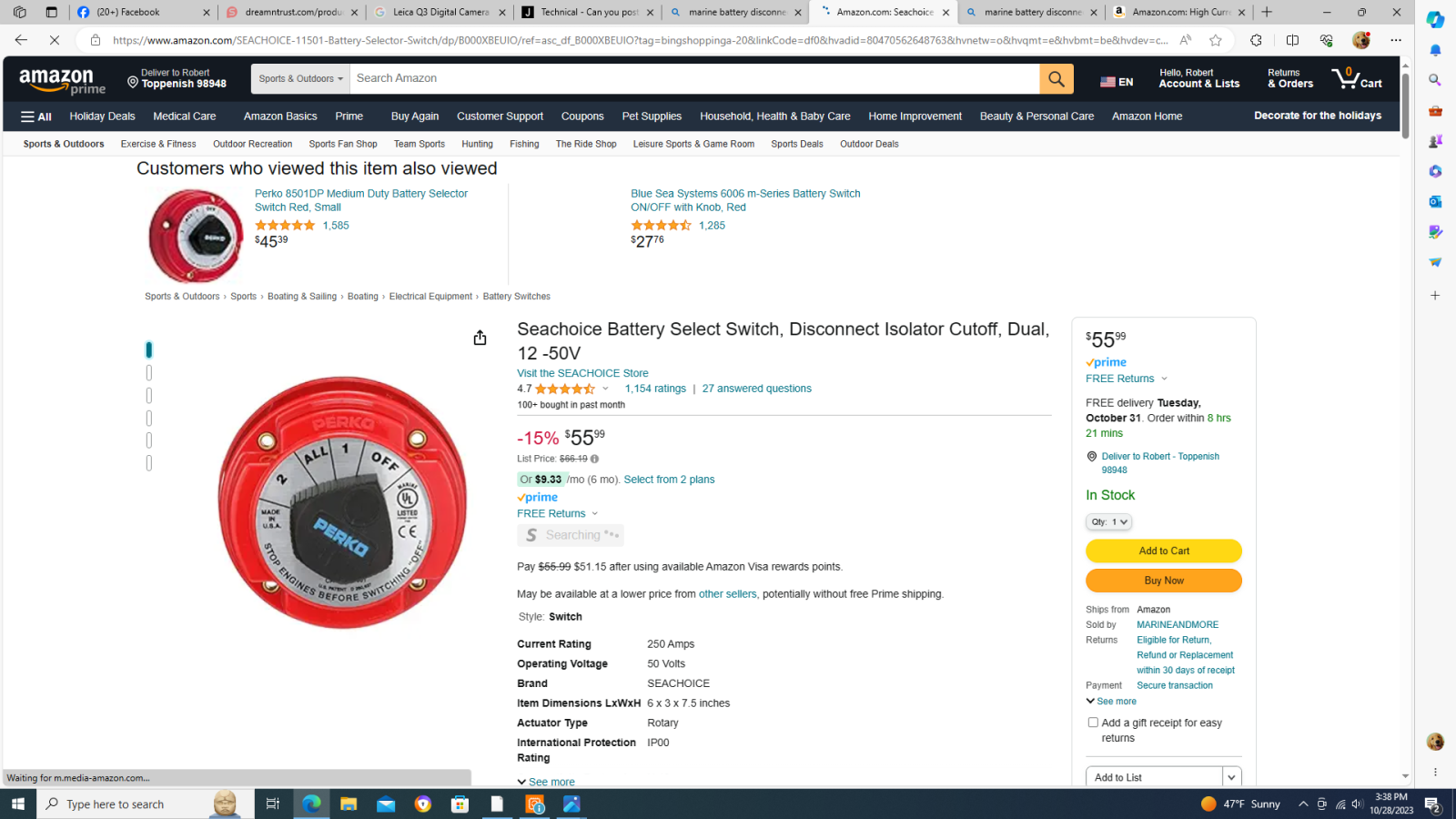Click the share icon above the product image

[x=480, y=338]
